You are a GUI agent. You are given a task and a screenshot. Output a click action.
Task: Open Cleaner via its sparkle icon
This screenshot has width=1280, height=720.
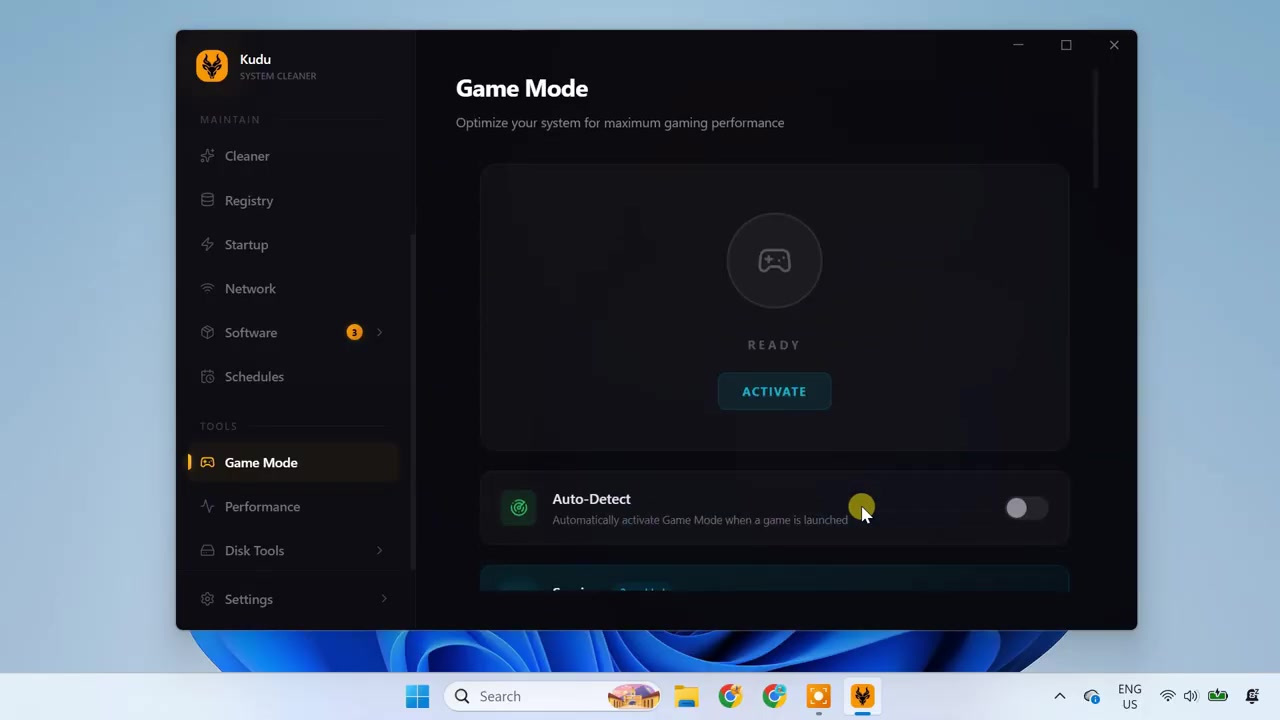(207, 156)
